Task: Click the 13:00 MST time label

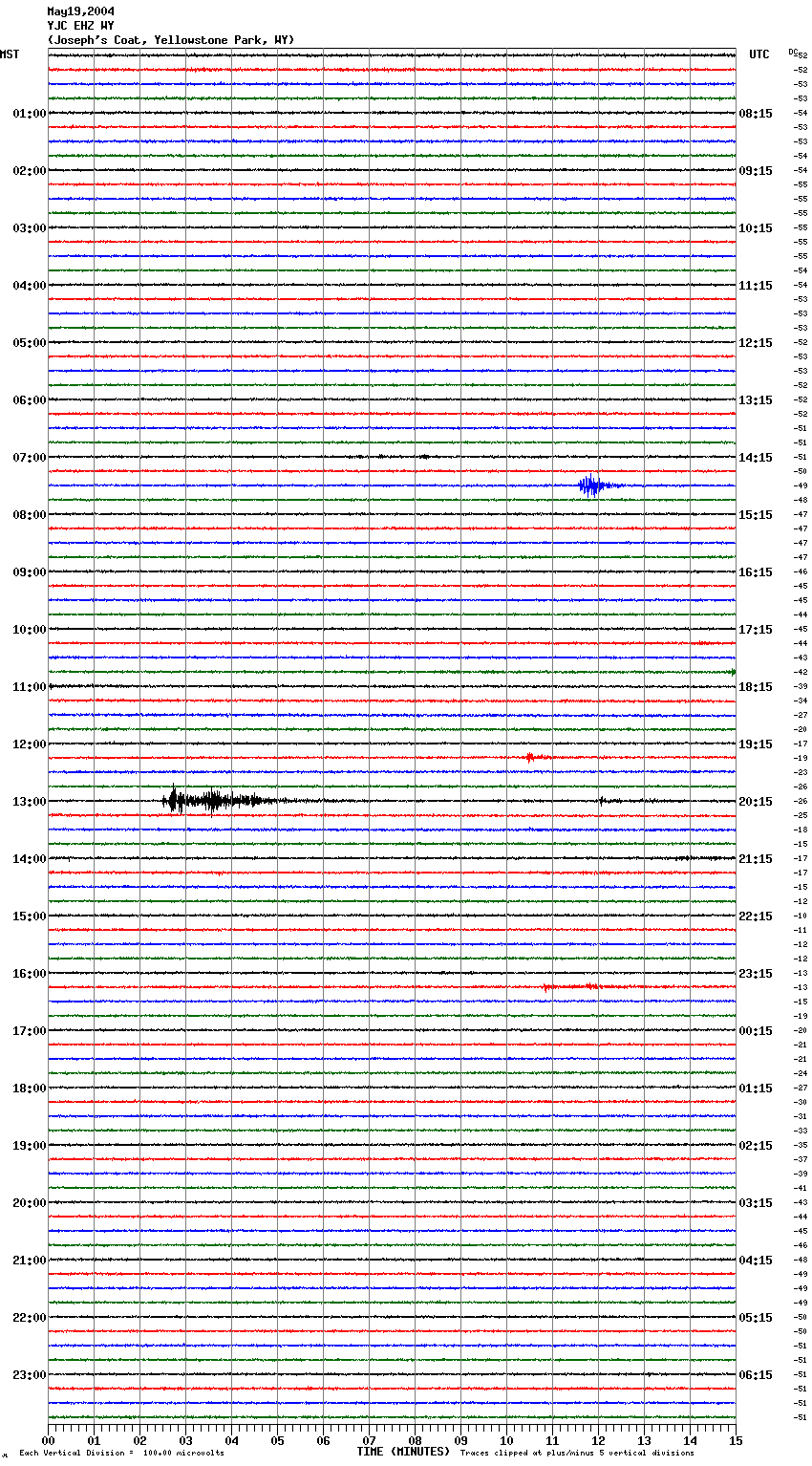Action: (30, 802)
